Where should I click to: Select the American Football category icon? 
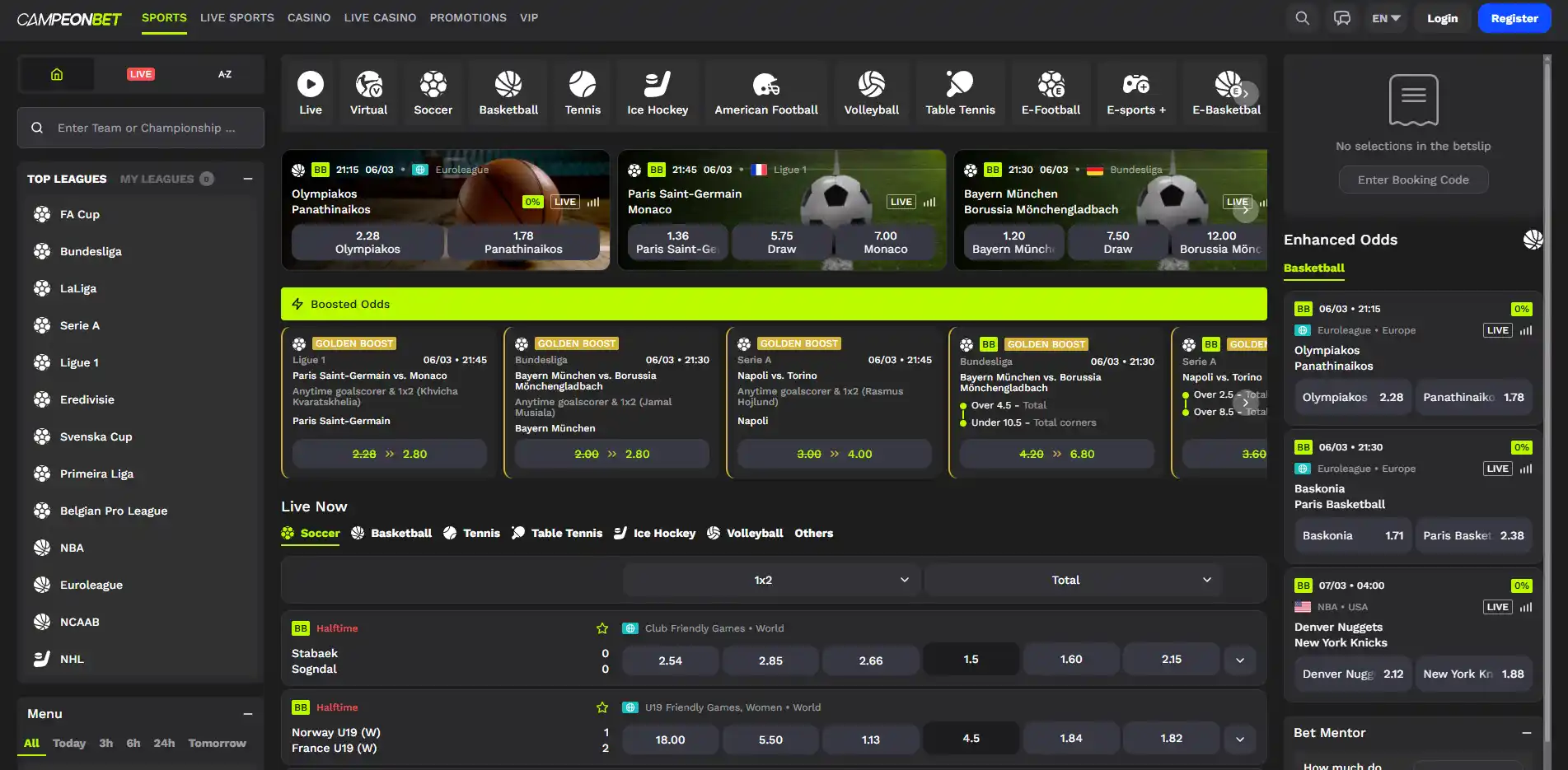click(766, 93)
